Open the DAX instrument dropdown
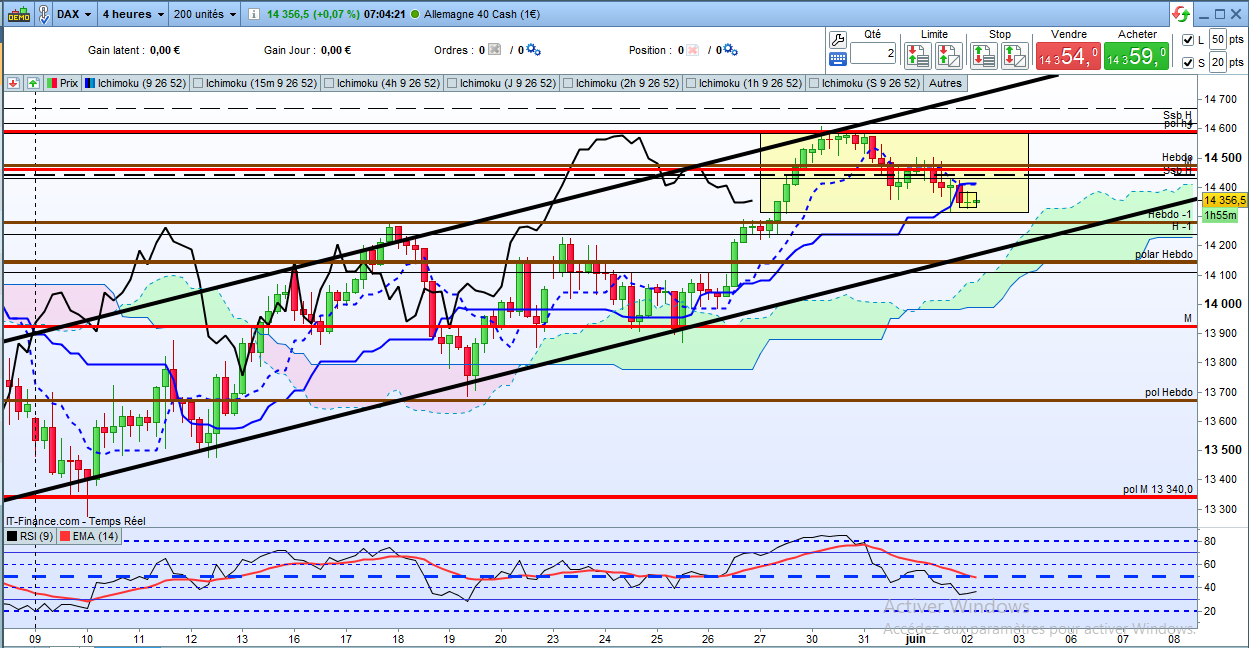Screen dimensions: 1249x648 pyautogui.click(x=74, y=14)
